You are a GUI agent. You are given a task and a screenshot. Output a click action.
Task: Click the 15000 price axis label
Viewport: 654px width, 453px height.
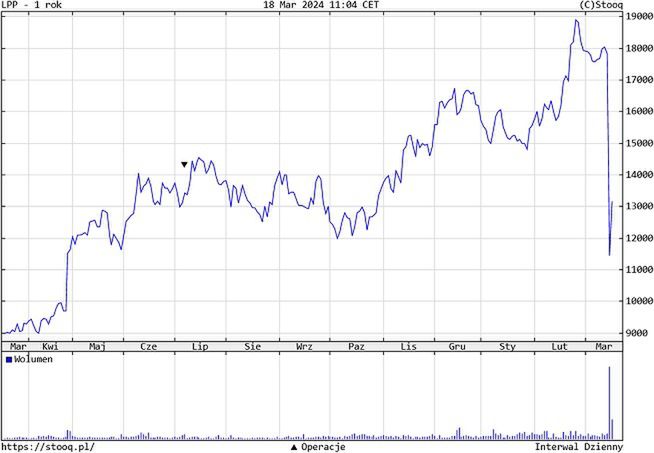[x=639, y=143]
